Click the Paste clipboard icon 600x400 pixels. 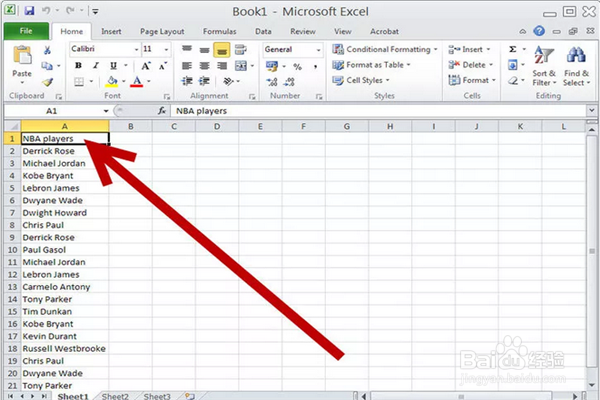(x=22, y=56)
